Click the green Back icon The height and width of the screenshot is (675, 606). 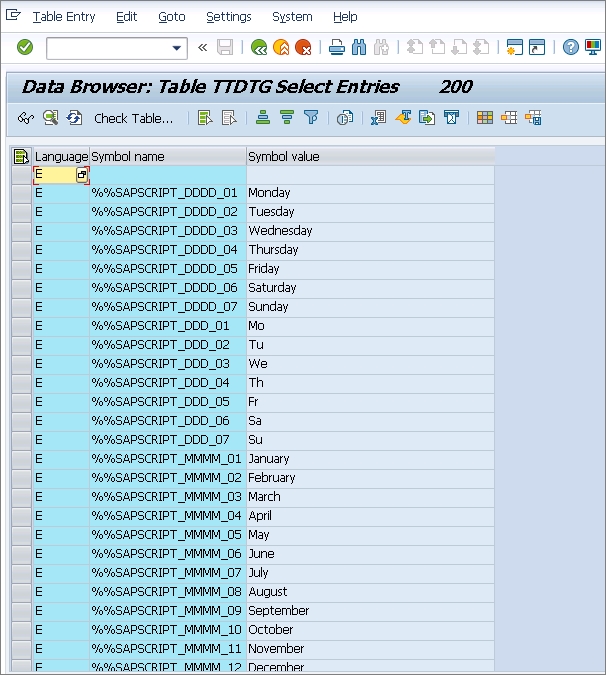click(x=259, y=47)
